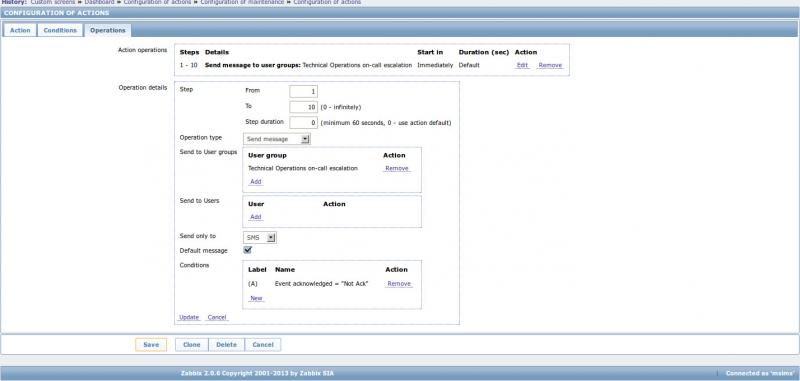Viewport: 800px width, 381px height.
Task: Click the 'Immediately' Start in value
Action: 435,65
